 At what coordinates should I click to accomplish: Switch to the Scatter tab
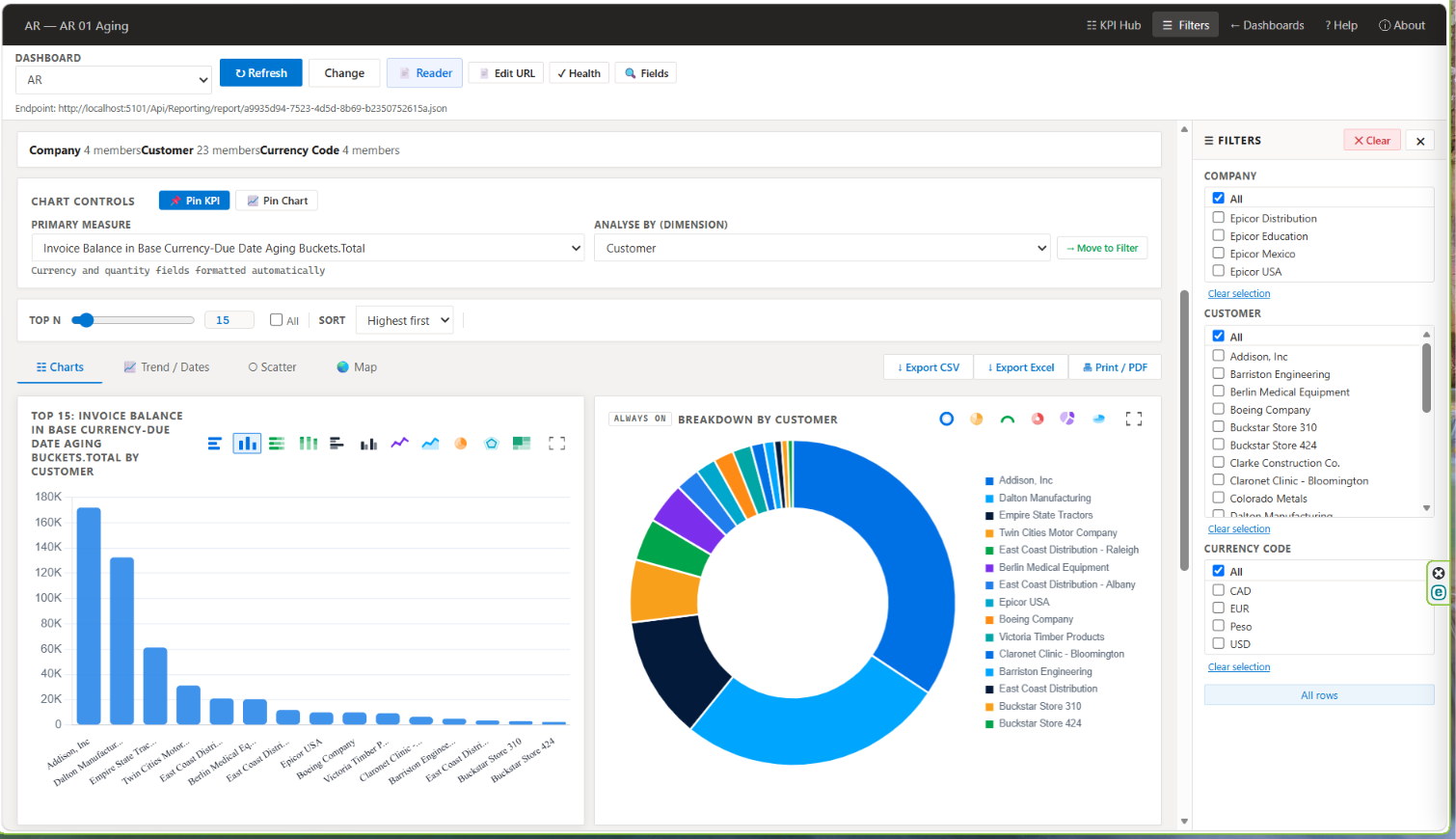pos(272,367)
